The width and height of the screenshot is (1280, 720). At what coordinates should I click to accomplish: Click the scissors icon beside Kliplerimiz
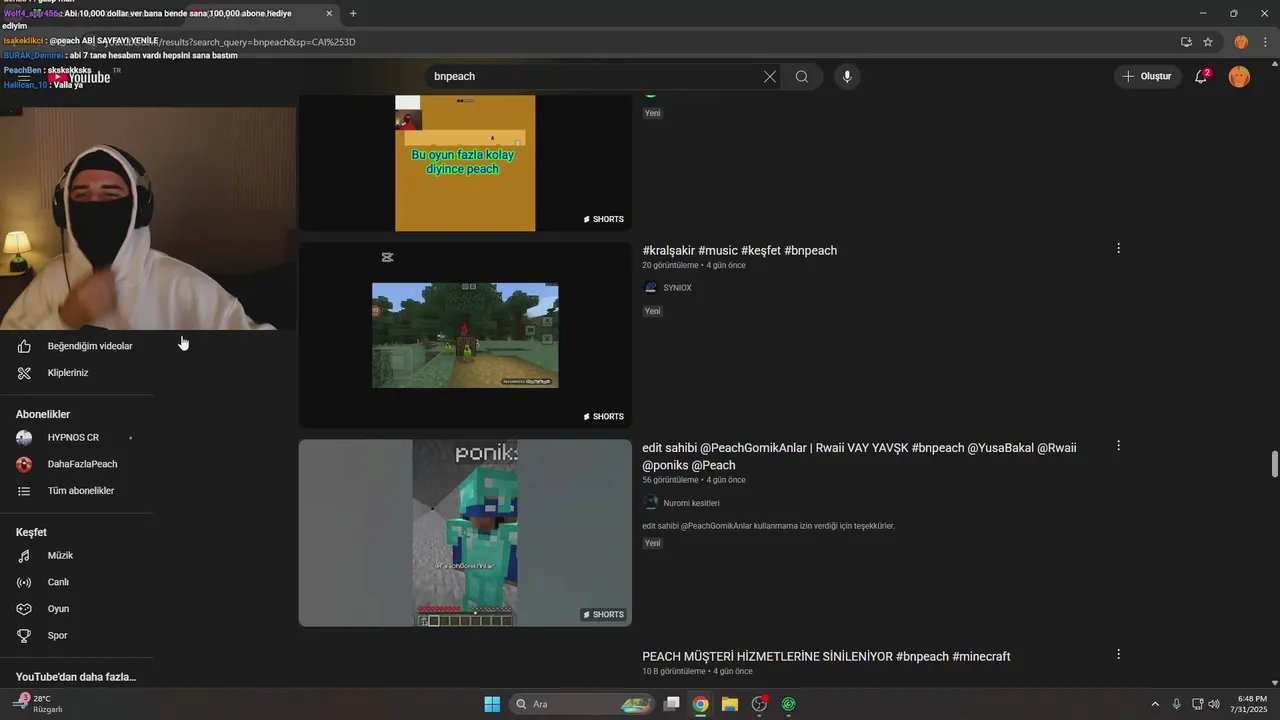coord(25,373)
